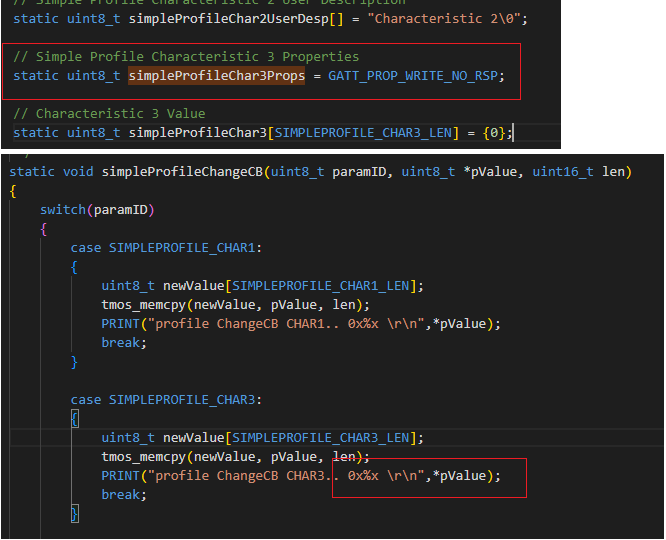
Task: Click tmos_memcpy call under CHAR1 case
Action: tap(235, 305)
